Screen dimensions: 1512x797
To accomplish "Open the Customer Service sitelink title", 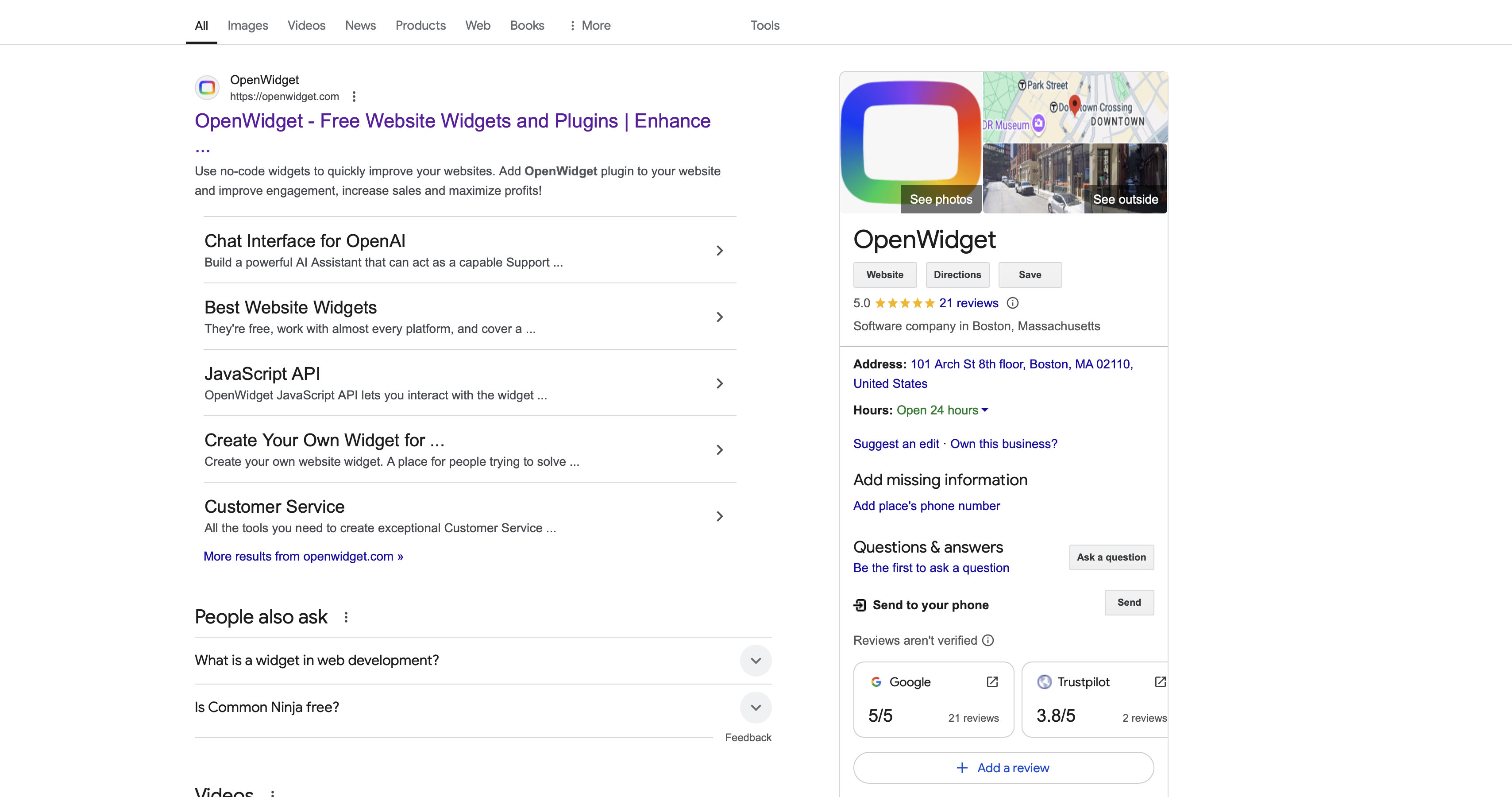I will click(x=274, y=506).
